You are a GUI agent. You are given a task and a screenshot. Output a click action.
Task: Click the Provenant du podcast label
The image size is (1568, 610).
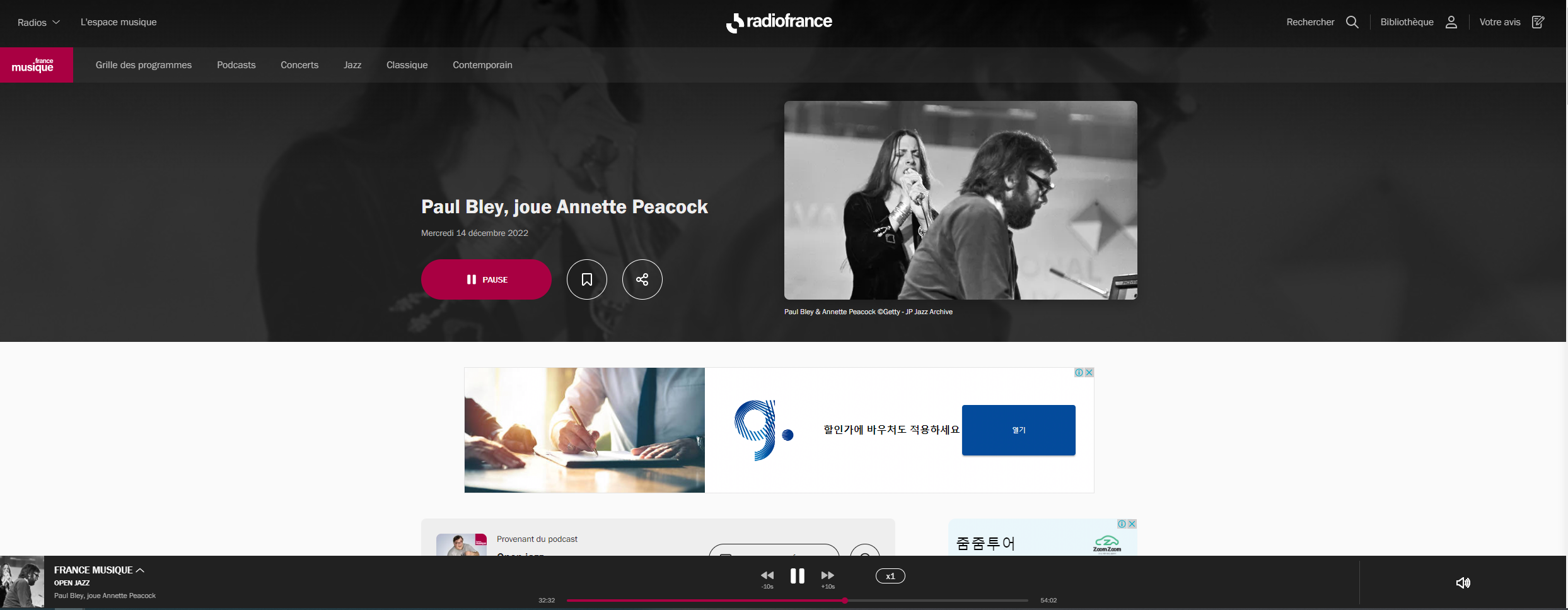[537, 539]
